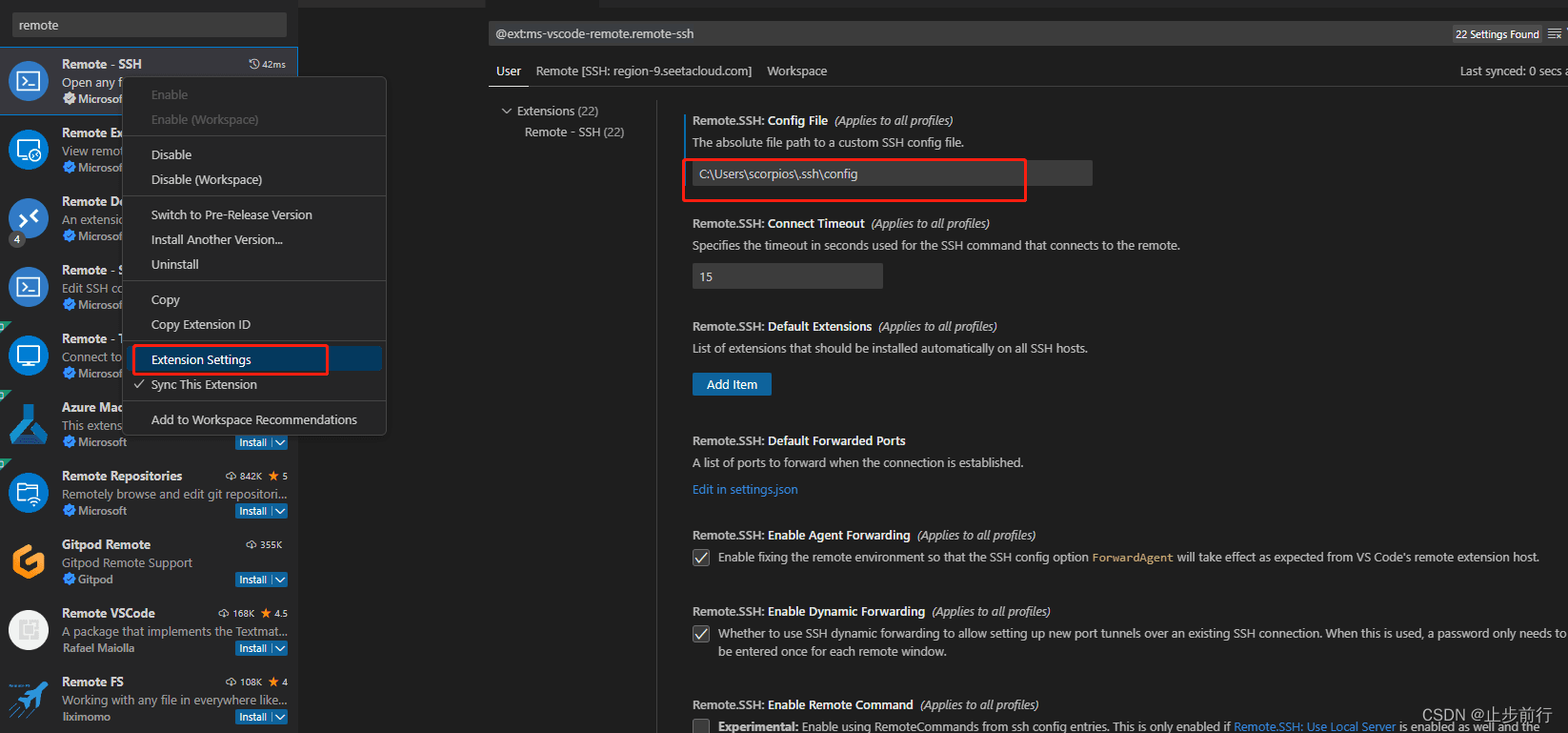Choose Disable (Workspace) from the context menu
Viewport: 1568px width, 733px height.
pyautogui.click(x=254, y=179)
